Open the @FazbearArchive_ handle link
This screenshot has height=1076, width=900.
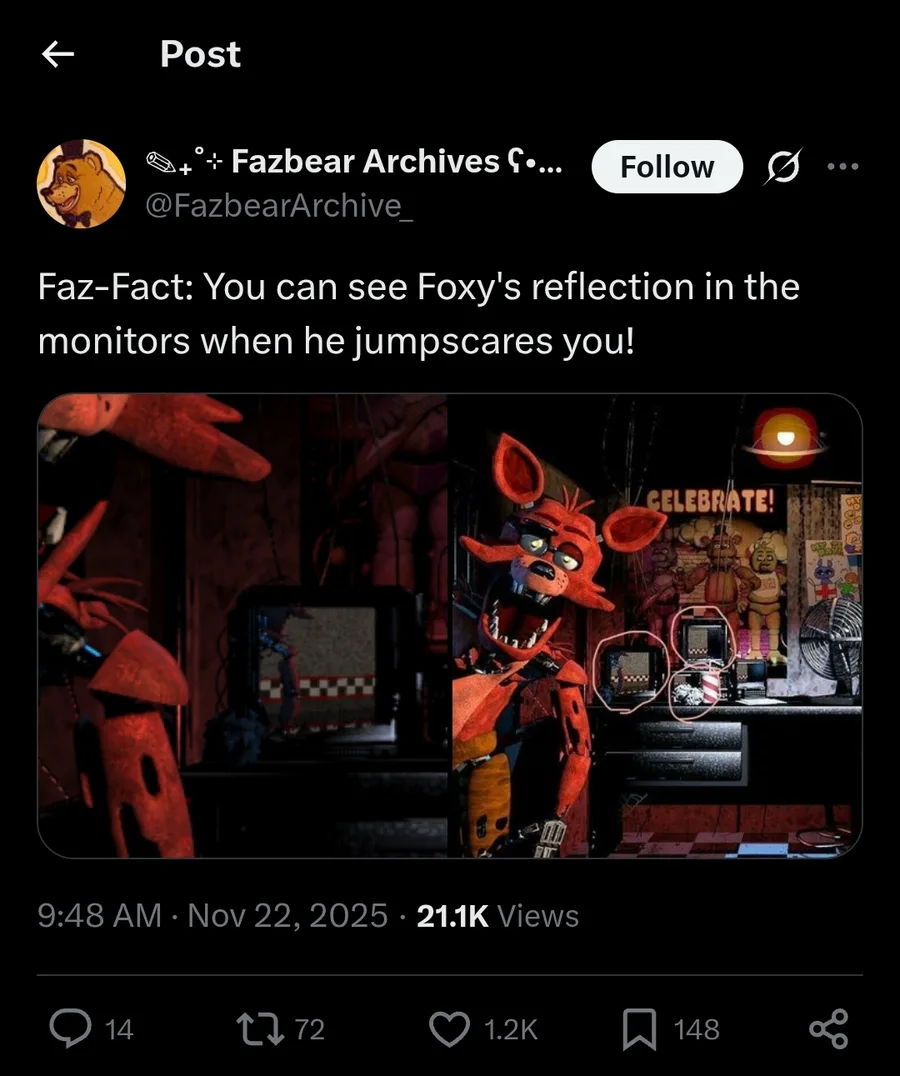(279, 205)
